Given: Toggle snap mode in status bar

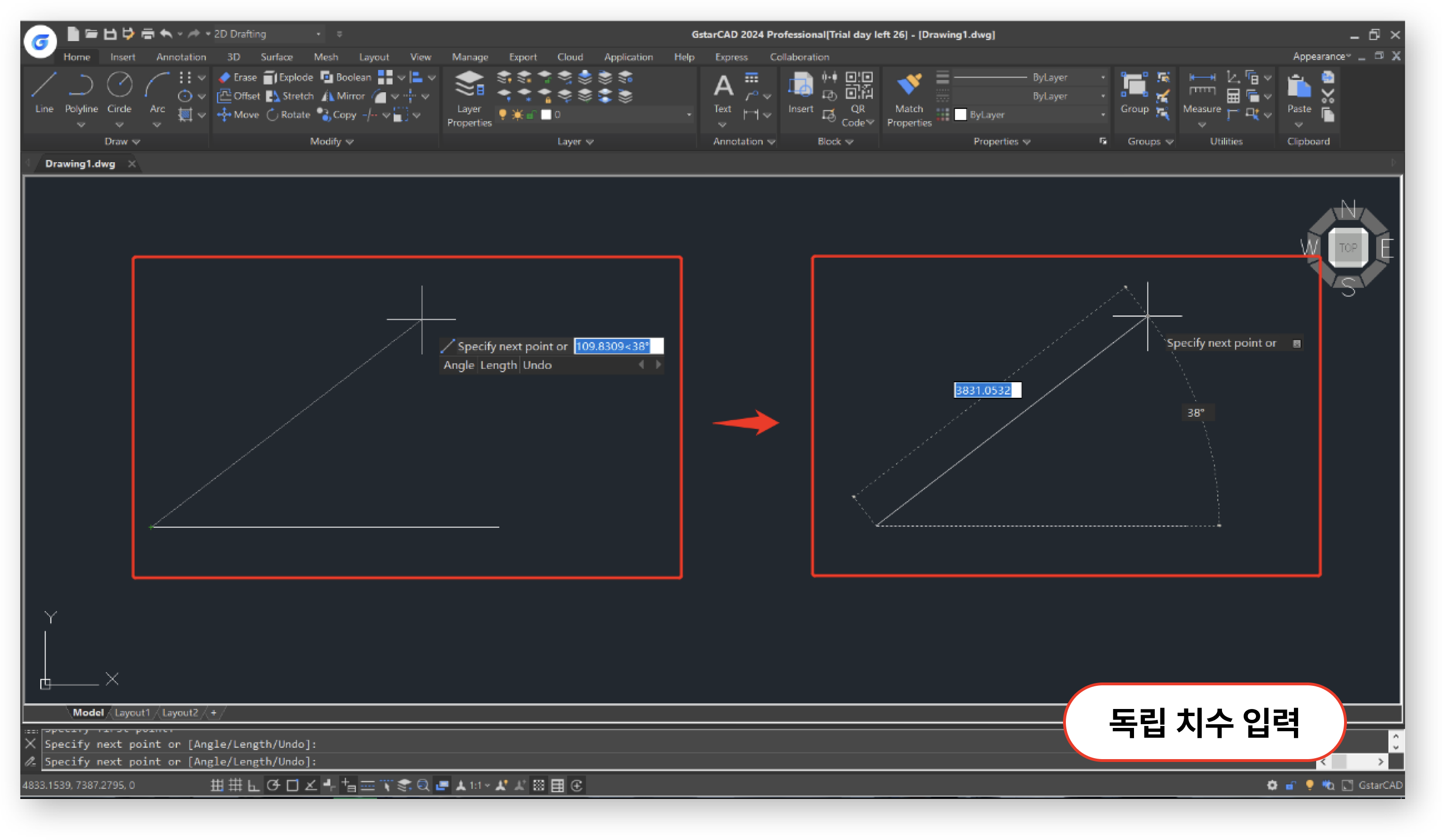Looking at the screenshot, I should click(x=216, y=785).
